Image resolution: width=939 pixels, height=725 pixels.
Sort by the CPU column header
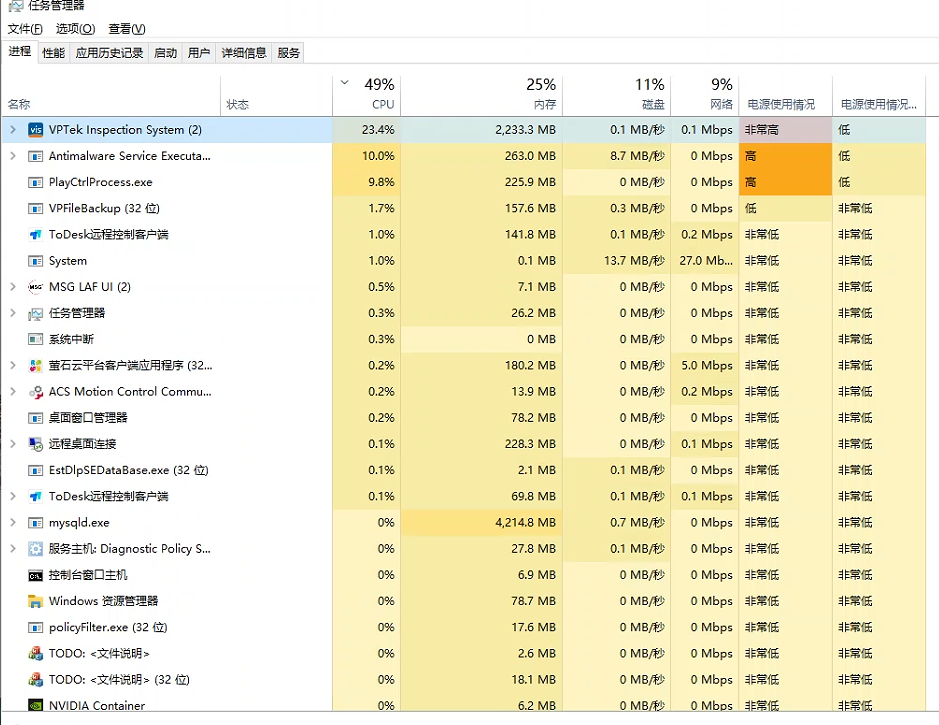(x=366, y=95)
